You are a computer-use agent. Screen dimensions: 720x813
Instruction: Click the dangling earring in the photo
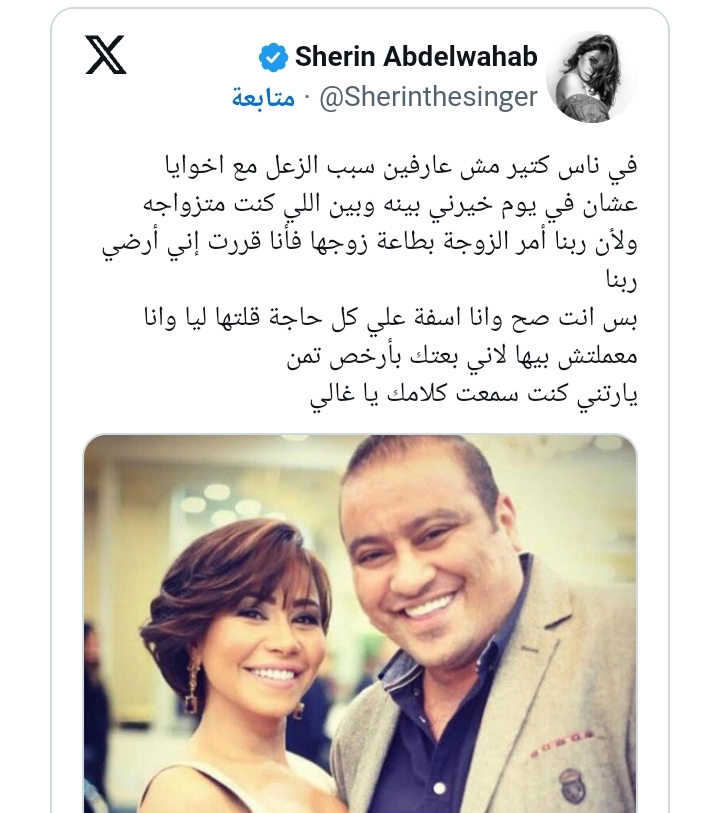(193, 684)
